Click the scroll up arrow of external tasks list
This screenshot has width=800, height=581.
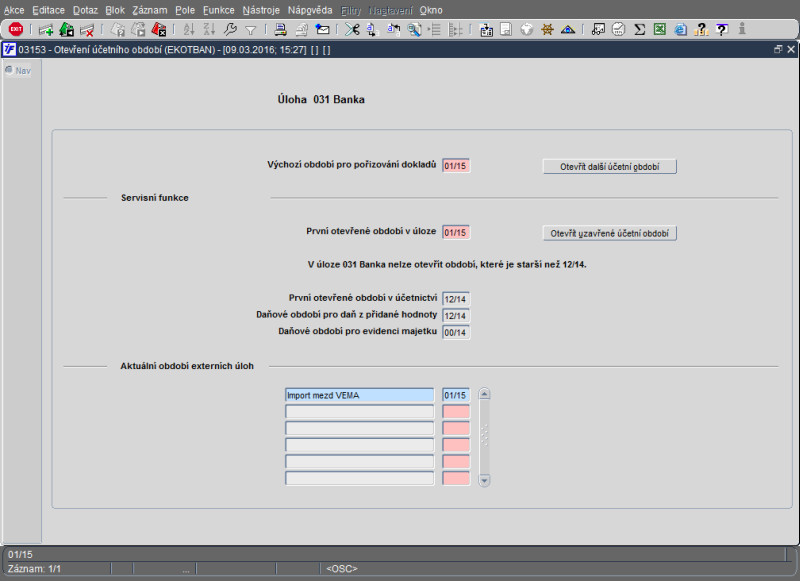(484, 394)
